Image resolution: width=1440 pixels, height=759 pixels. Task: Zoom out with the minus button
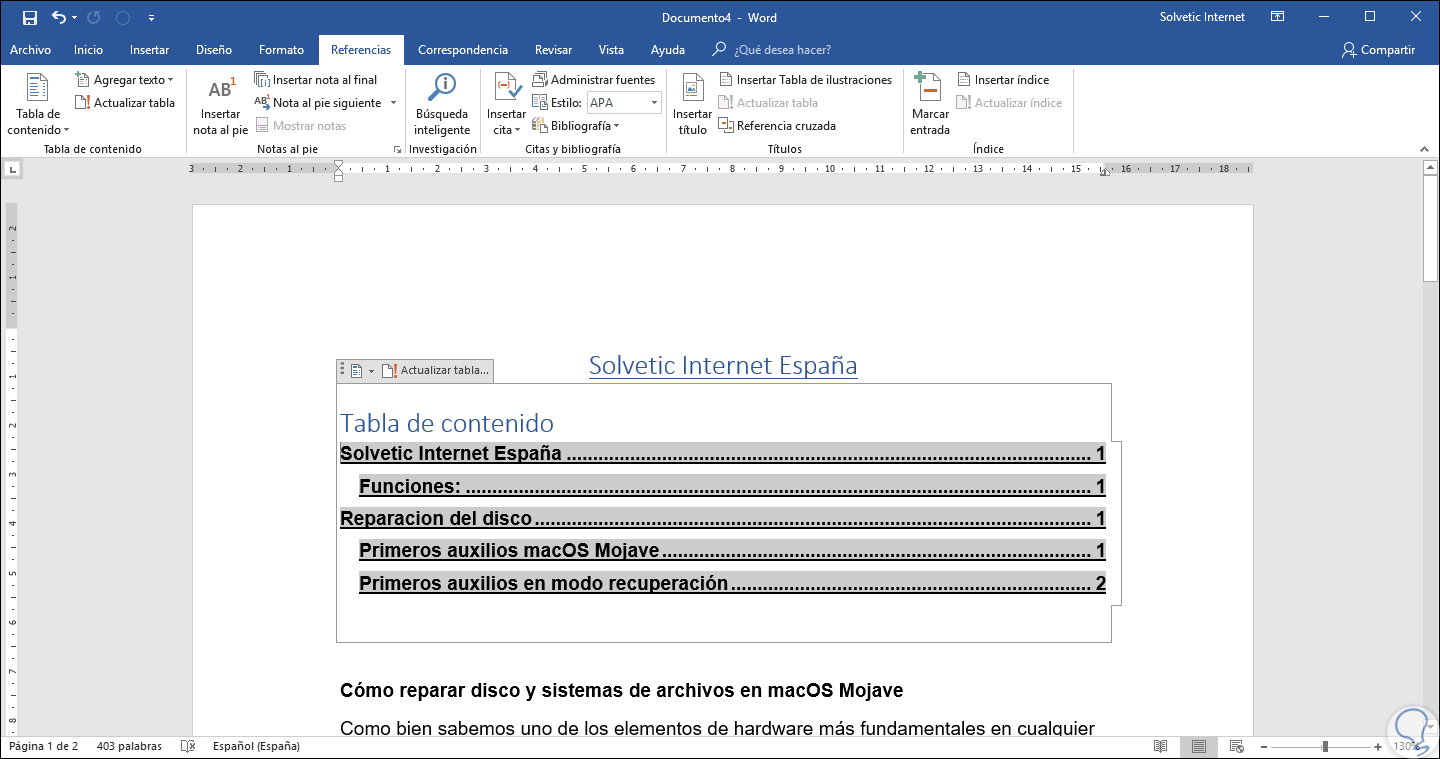pos(1263,746)
